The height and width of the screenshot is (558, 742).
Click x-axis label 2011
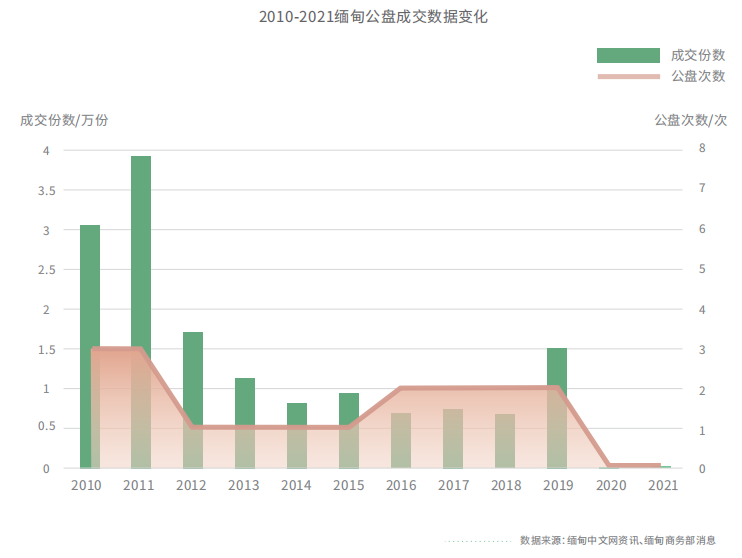point(139,486)
